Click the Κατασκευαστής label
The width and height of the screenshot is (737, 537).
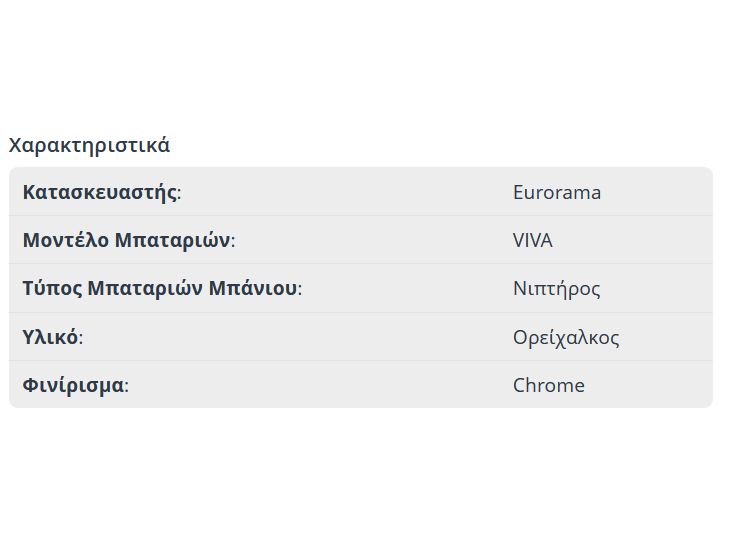point(101,192)
